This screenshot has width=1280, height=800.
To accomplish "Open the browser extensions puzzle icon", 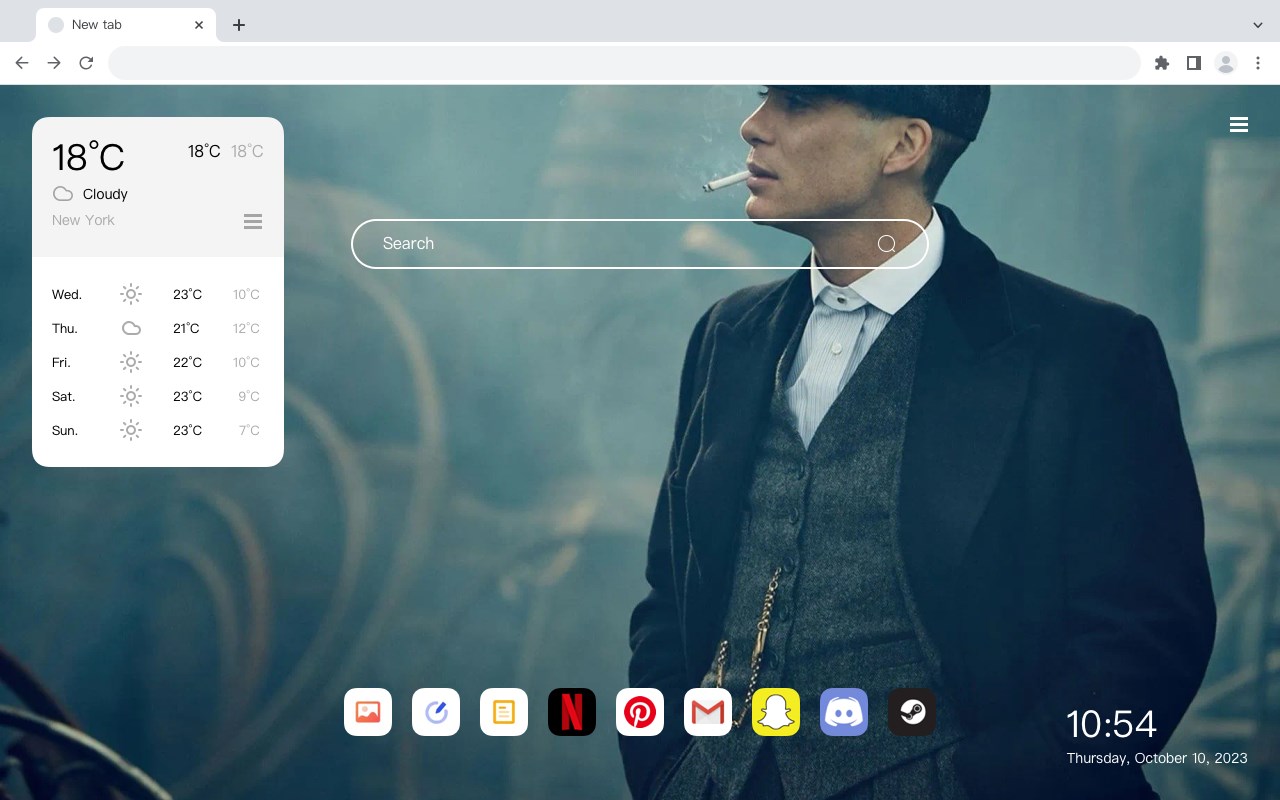I will [1162, 63].
